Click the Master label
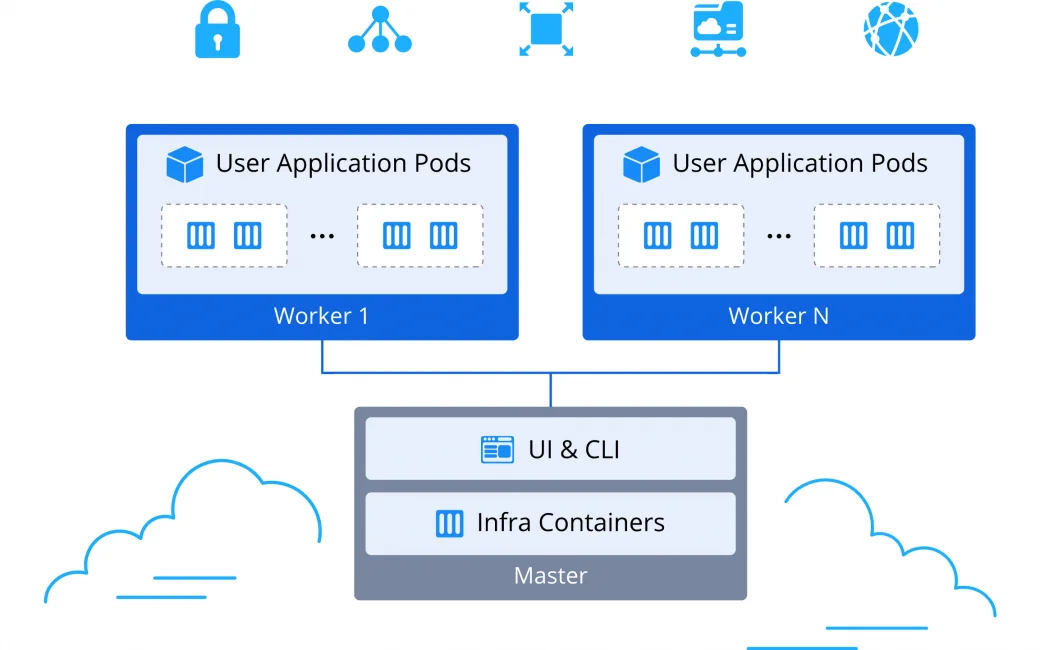 tap(550, 576)
